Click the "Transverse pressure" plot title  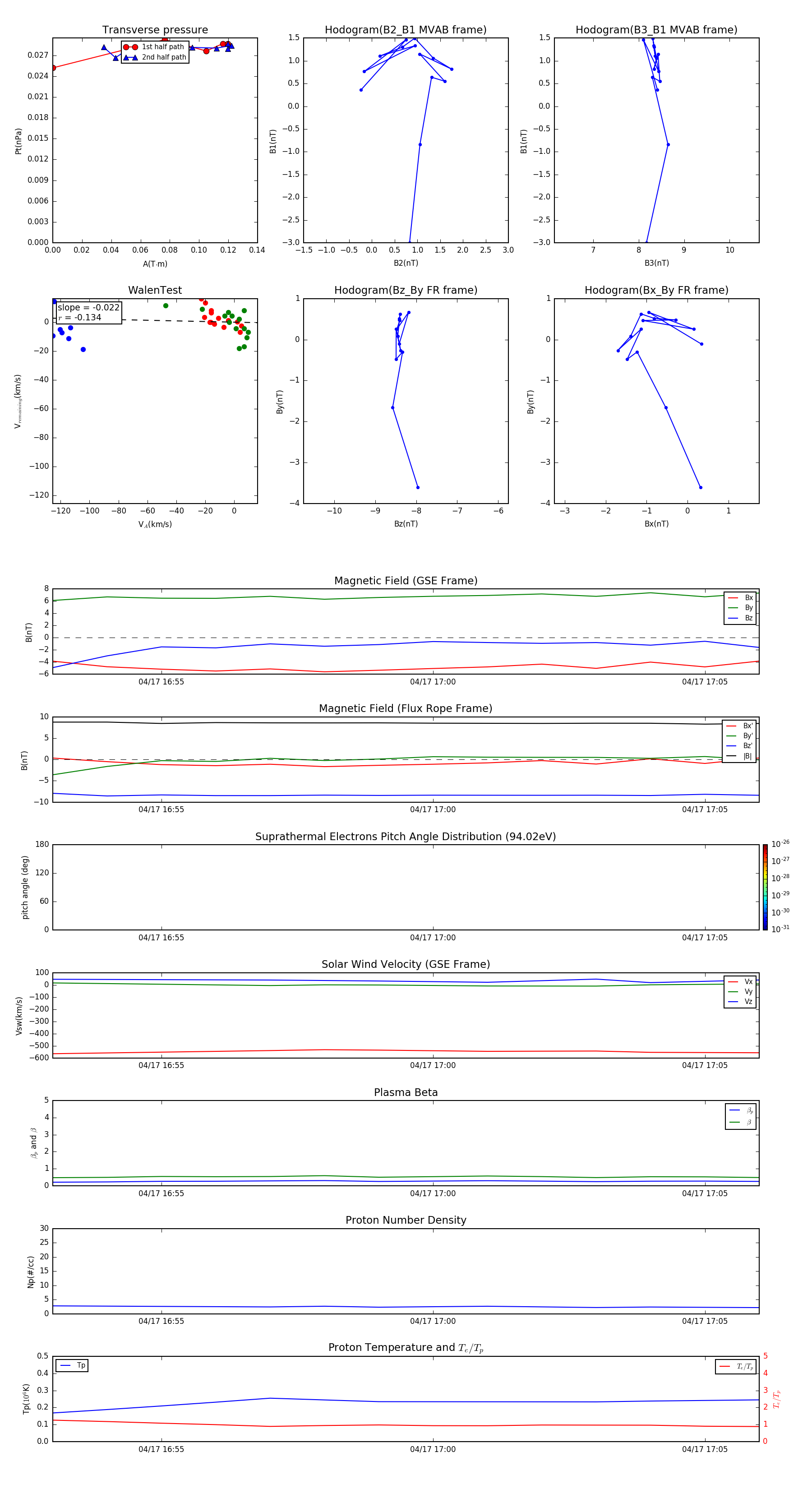[155, 30]
